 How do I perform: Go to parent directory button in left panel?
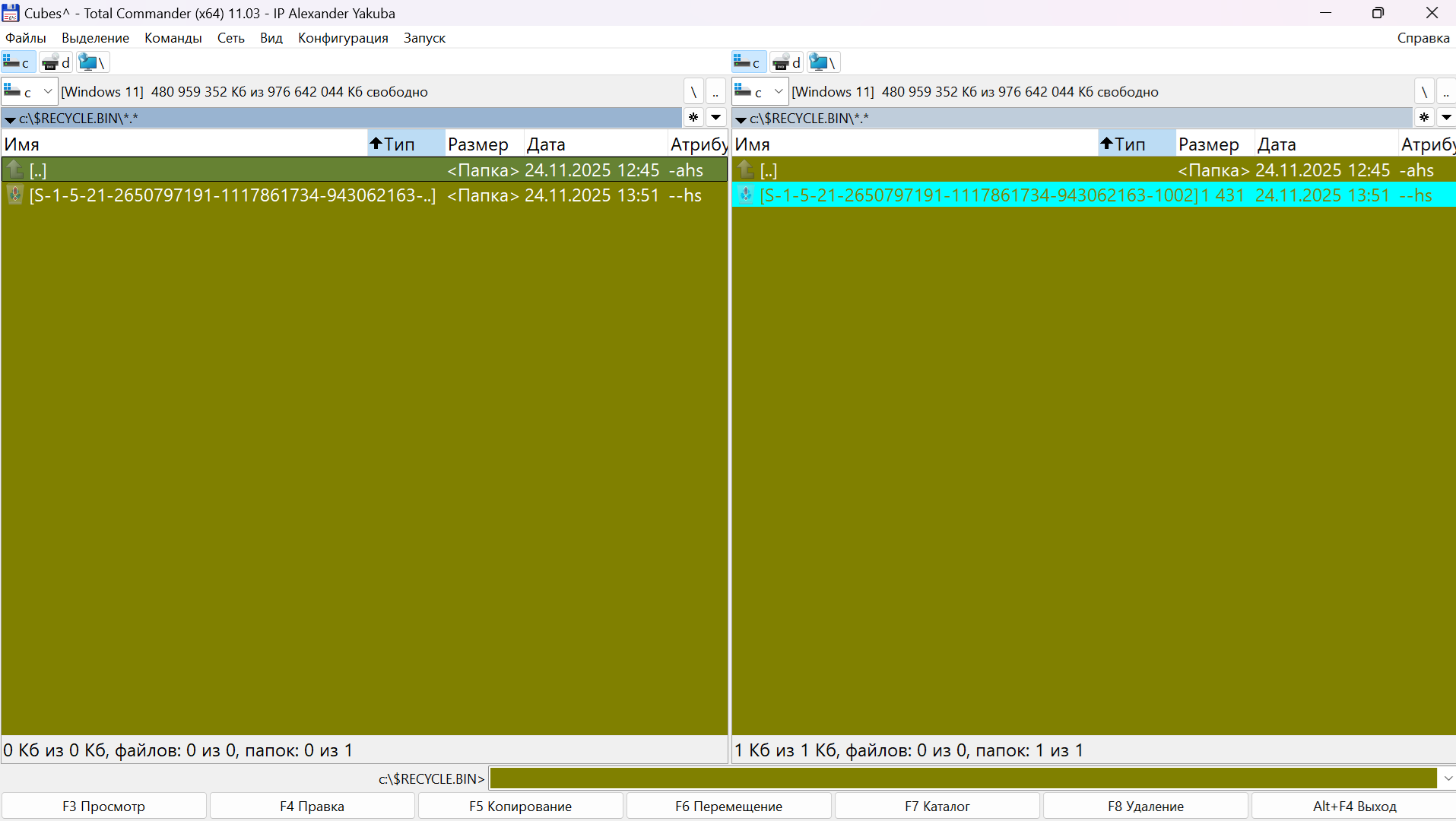click(x=715, y=92)
